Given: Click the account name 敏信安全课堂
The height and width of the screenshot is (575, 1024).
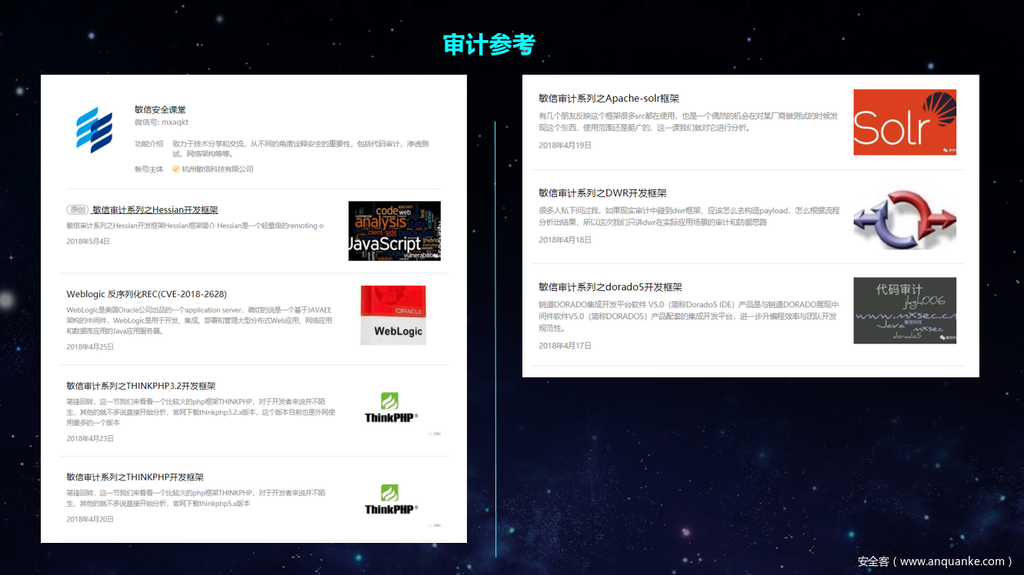Looking at the screenshot, I should (x=160, y=110).
